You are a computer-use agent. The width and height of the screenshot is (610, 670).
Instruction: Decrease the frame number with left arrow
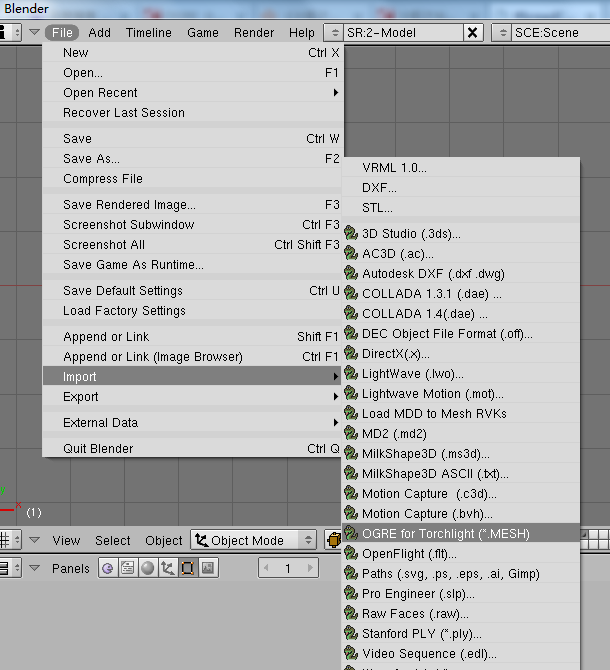[x=266, y=568]
